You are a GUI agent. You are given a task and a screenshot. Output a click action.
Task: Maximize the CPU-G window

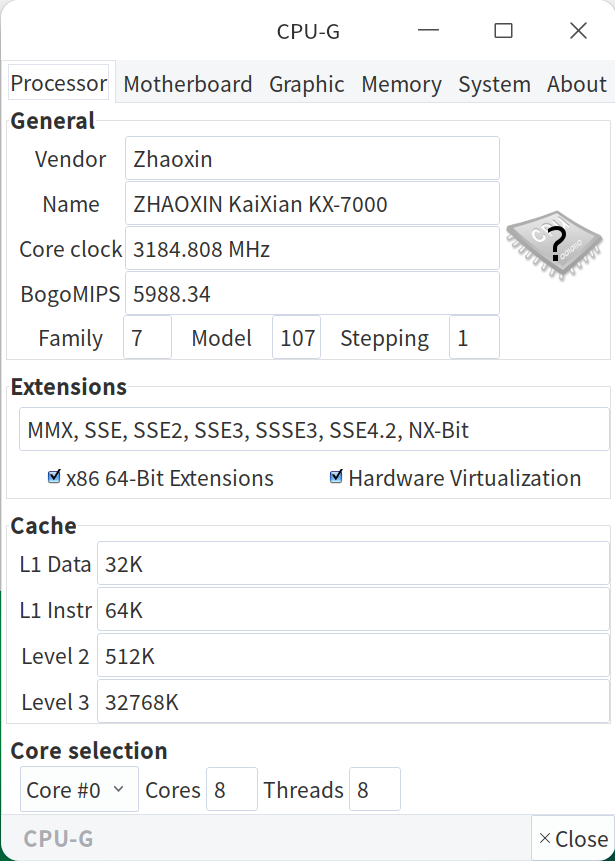click(504, 31)
